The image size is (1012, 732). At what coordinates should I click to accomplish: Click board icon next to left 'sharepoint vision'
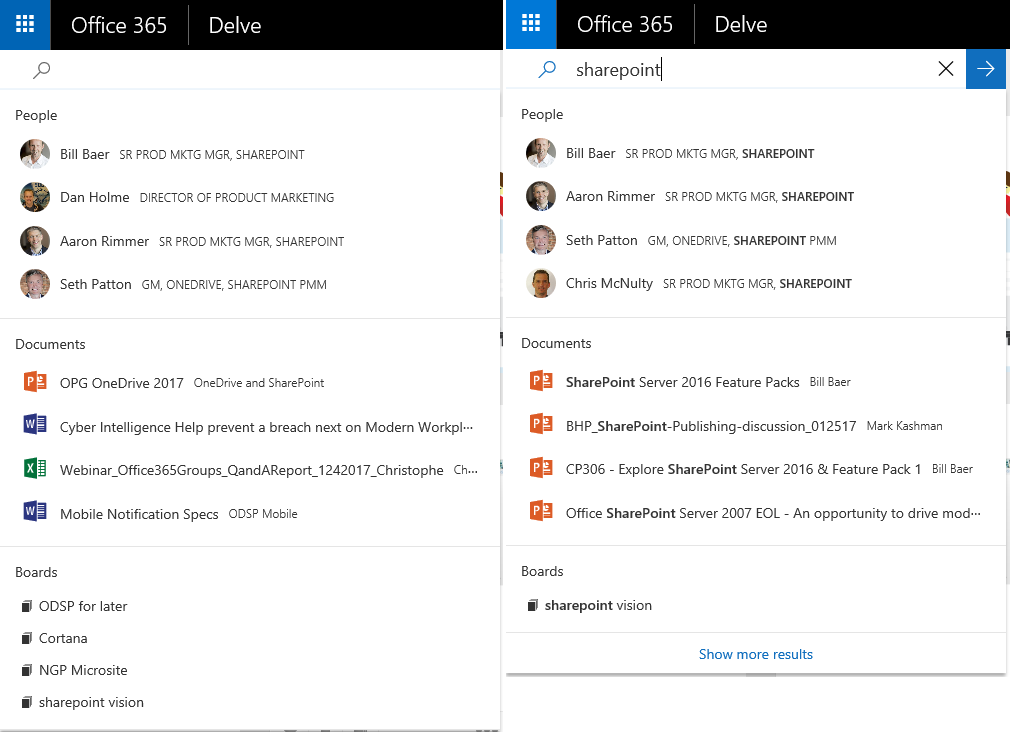pyautogui.click(x=26, y=702)
